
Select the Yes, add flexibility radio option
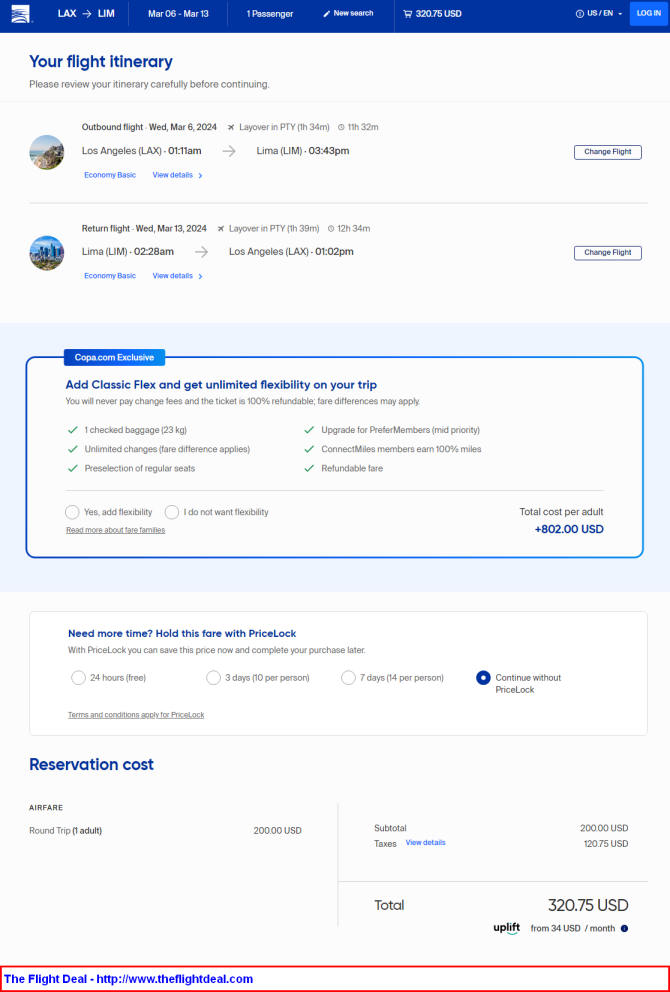point(72,512)
